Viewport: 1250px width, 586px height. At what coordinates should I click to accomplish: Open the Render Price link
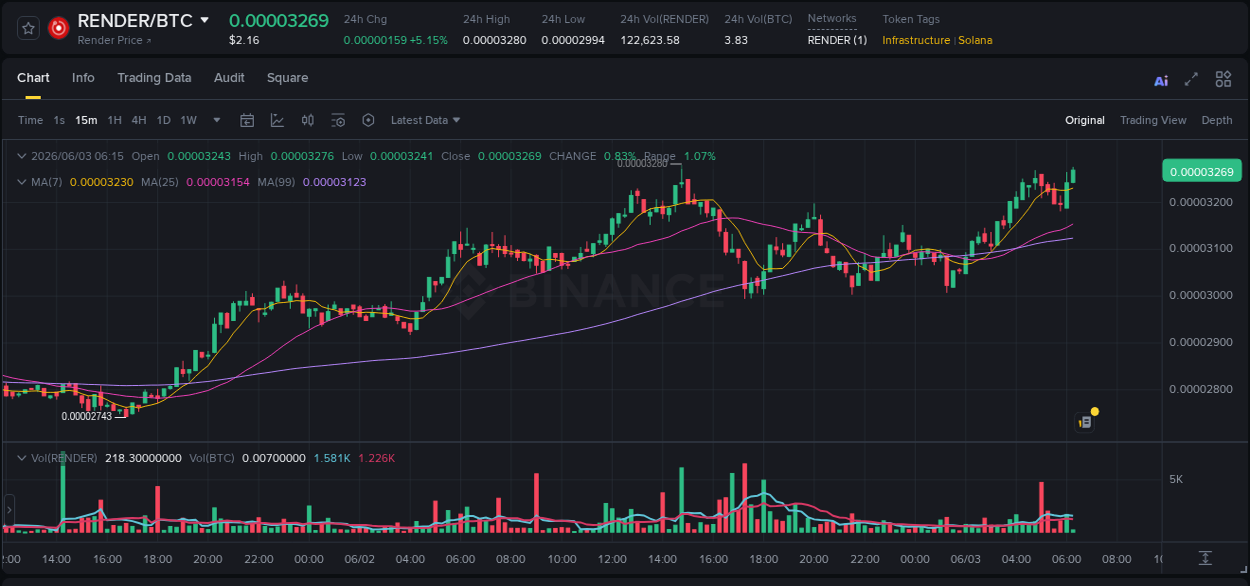click(114, 41)
